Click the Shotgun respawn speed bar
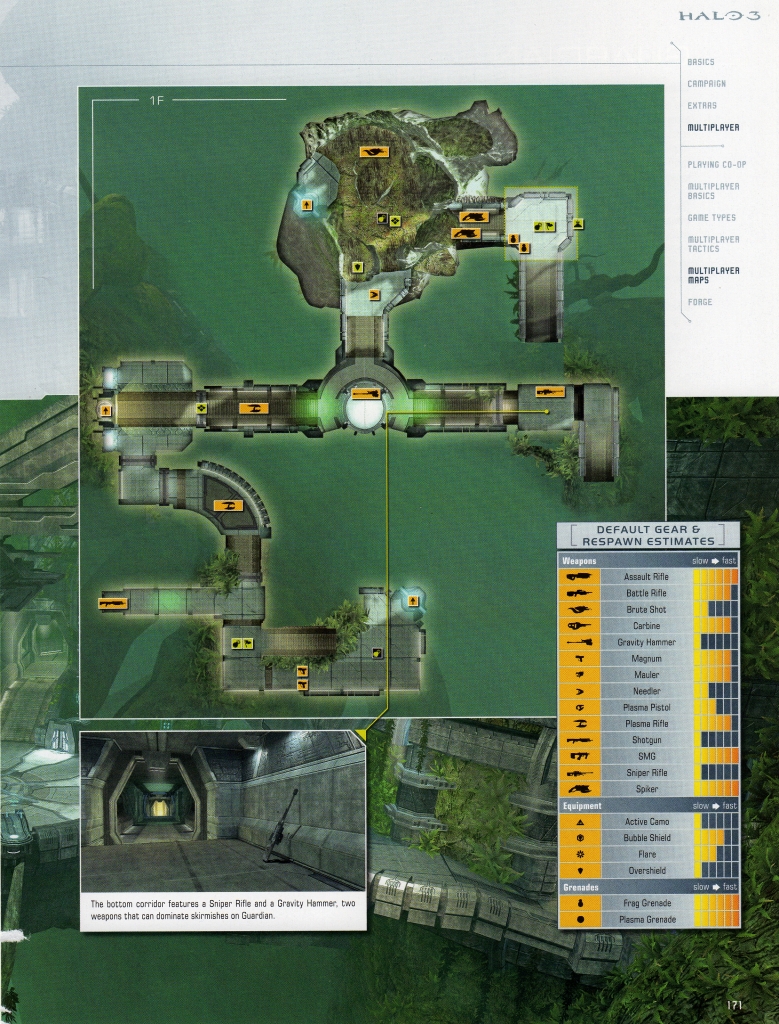 click(716, 740)
